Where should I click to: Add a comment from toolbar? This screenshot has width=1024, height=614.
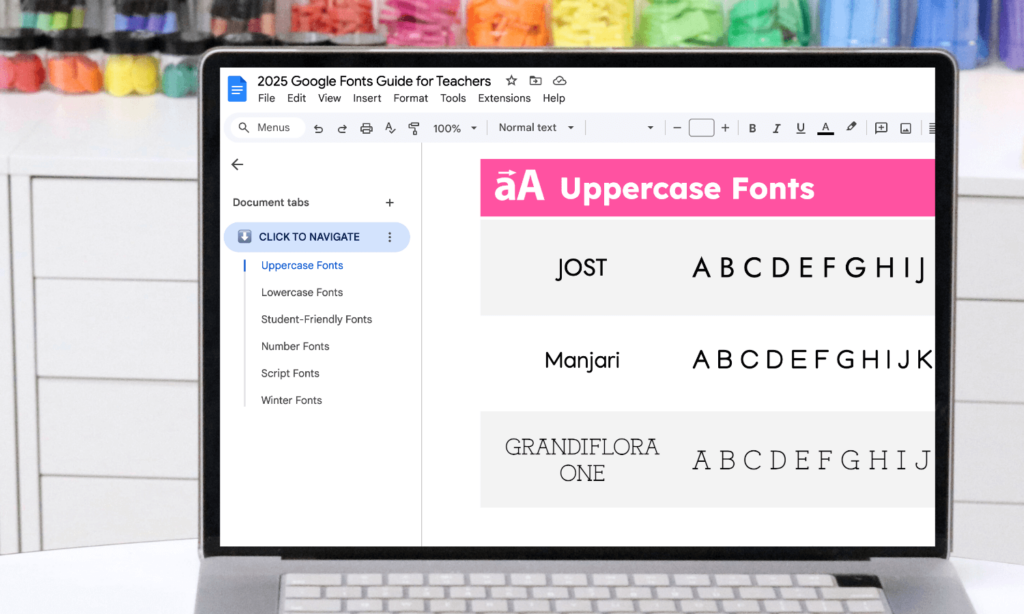pyautogui.click(x=881, y=128)
